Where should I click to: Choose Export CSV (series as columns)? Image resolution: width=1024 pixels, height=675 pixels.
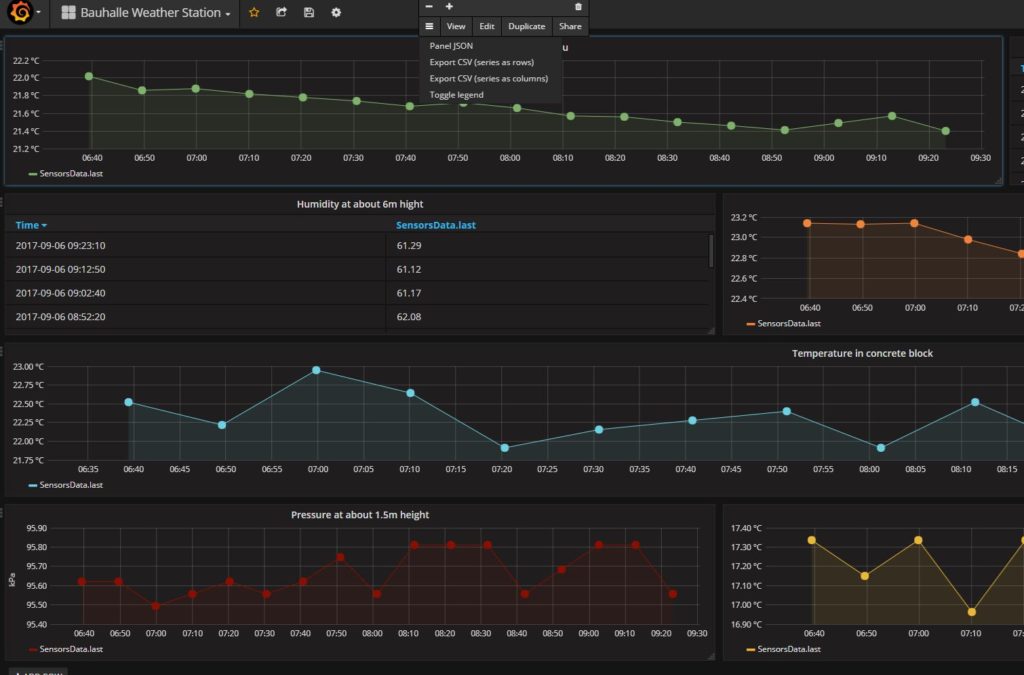click(488, 78)
